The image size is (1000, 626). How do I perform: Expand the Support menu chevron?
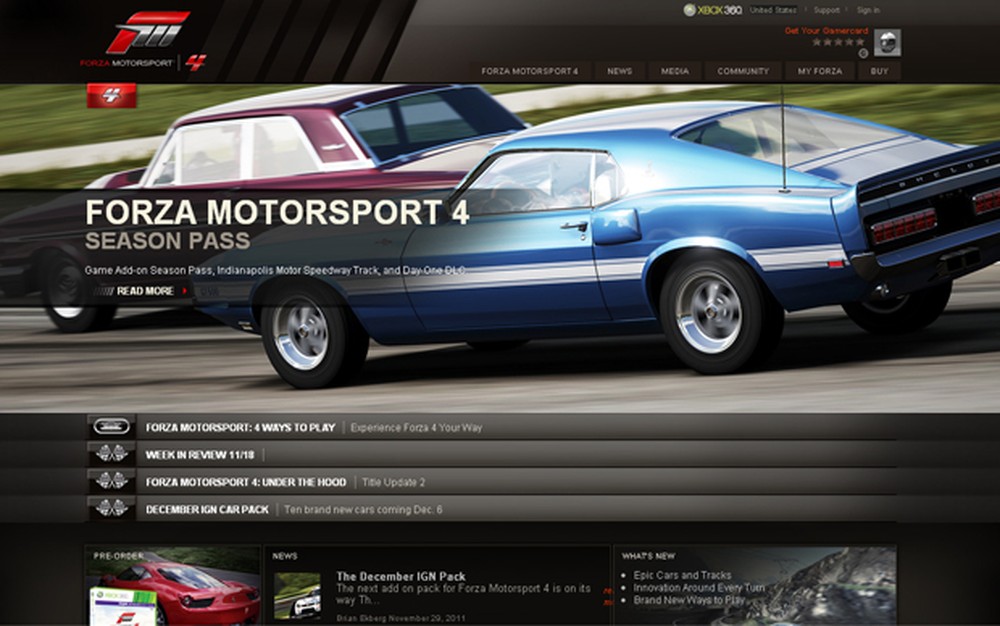[x=845, y=9]
